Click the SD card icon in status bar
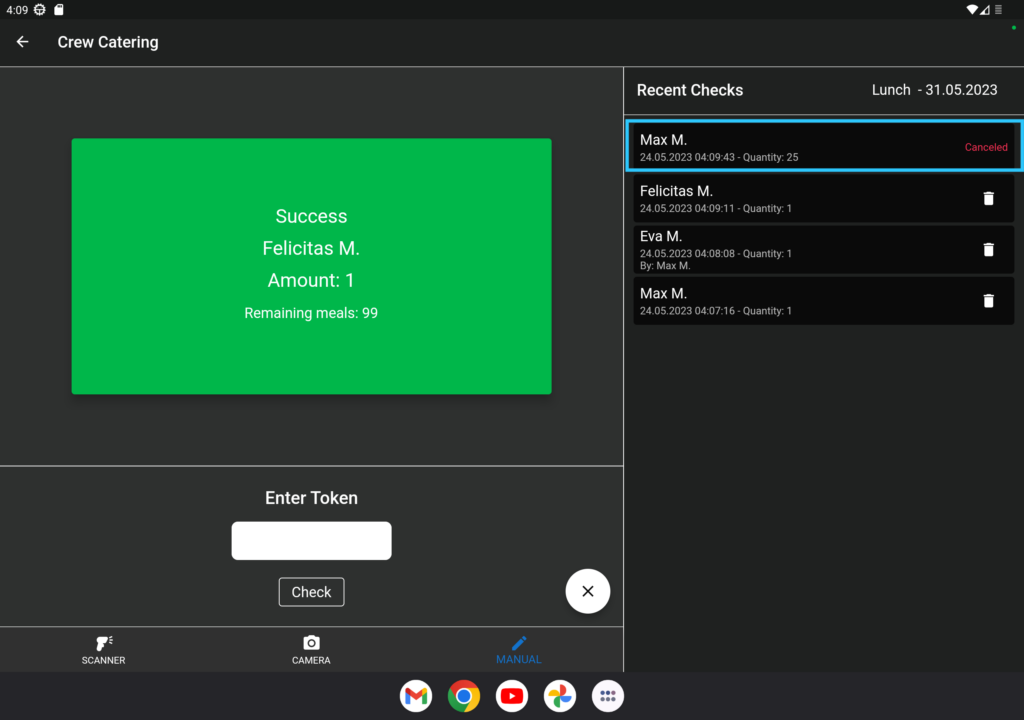 pos(59,10)
